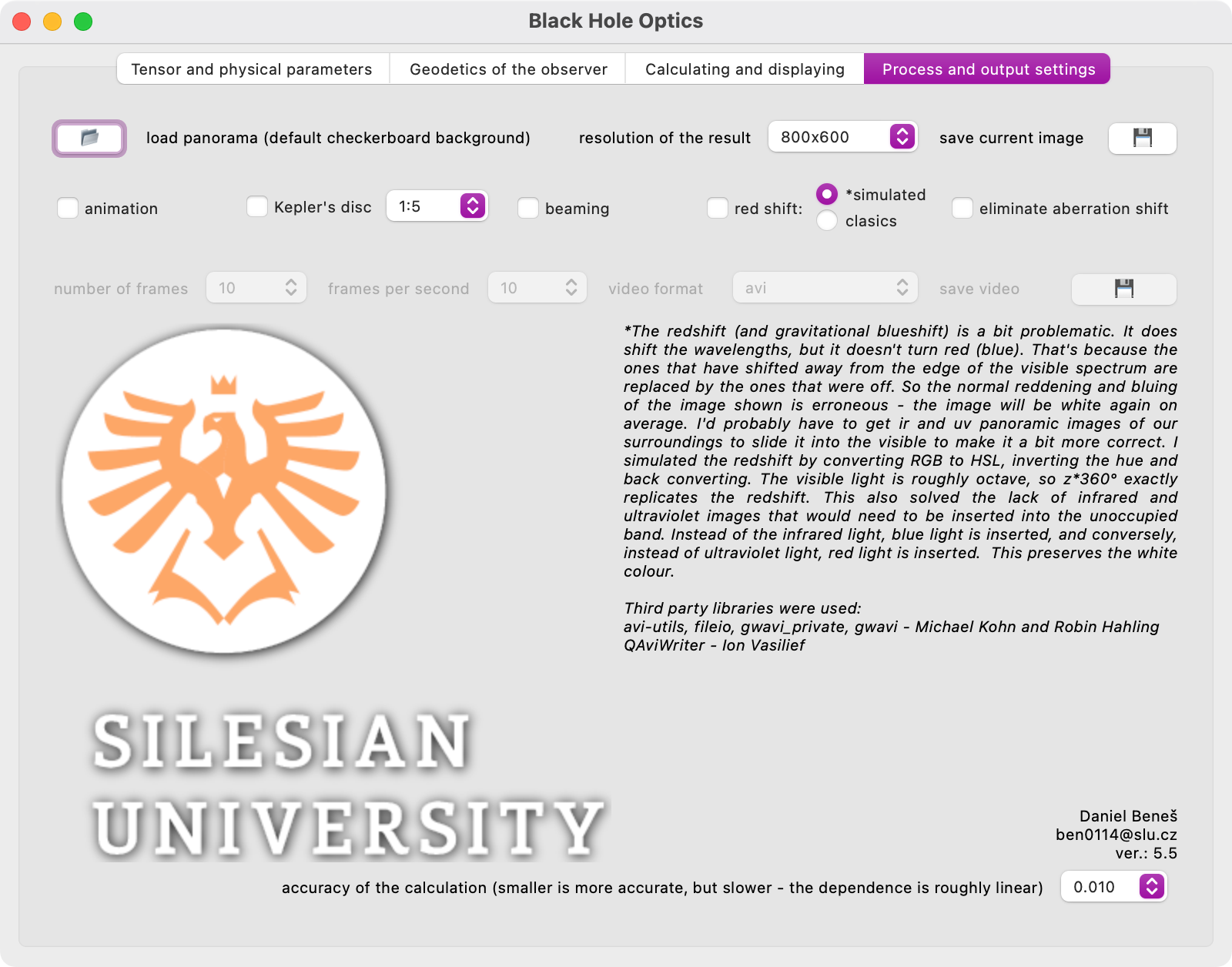
Task: Enable the beaming checkbox
Action: pos(528,208)
